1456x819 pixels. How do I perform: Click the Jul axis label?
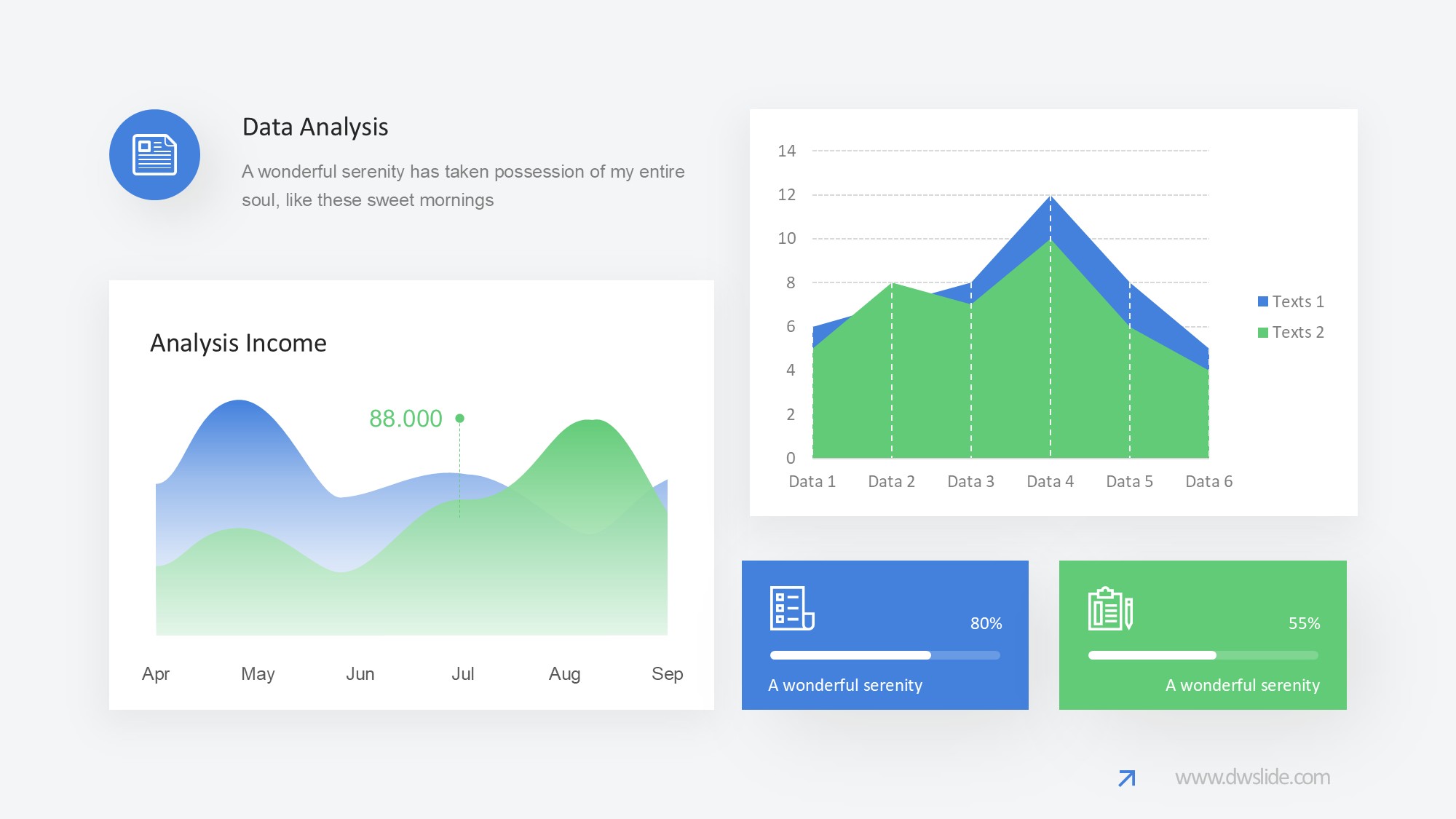point(462,673)
